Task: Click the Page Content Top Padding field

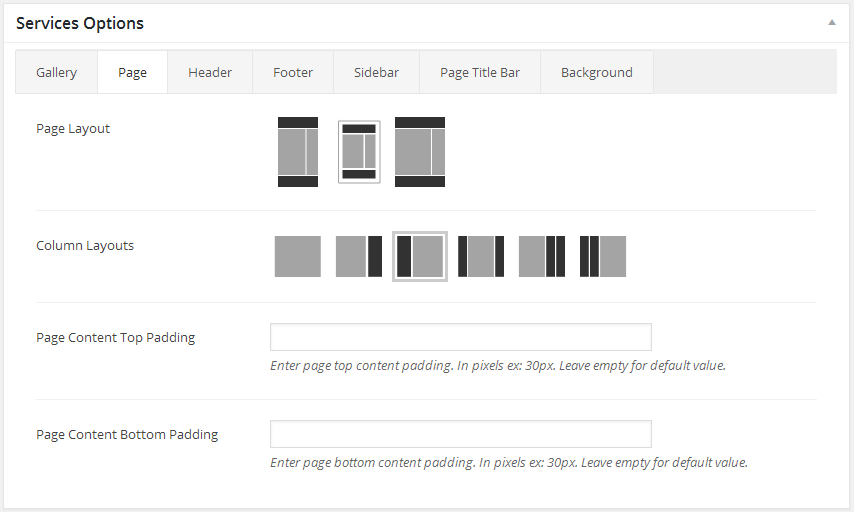Action: [460, 337]
